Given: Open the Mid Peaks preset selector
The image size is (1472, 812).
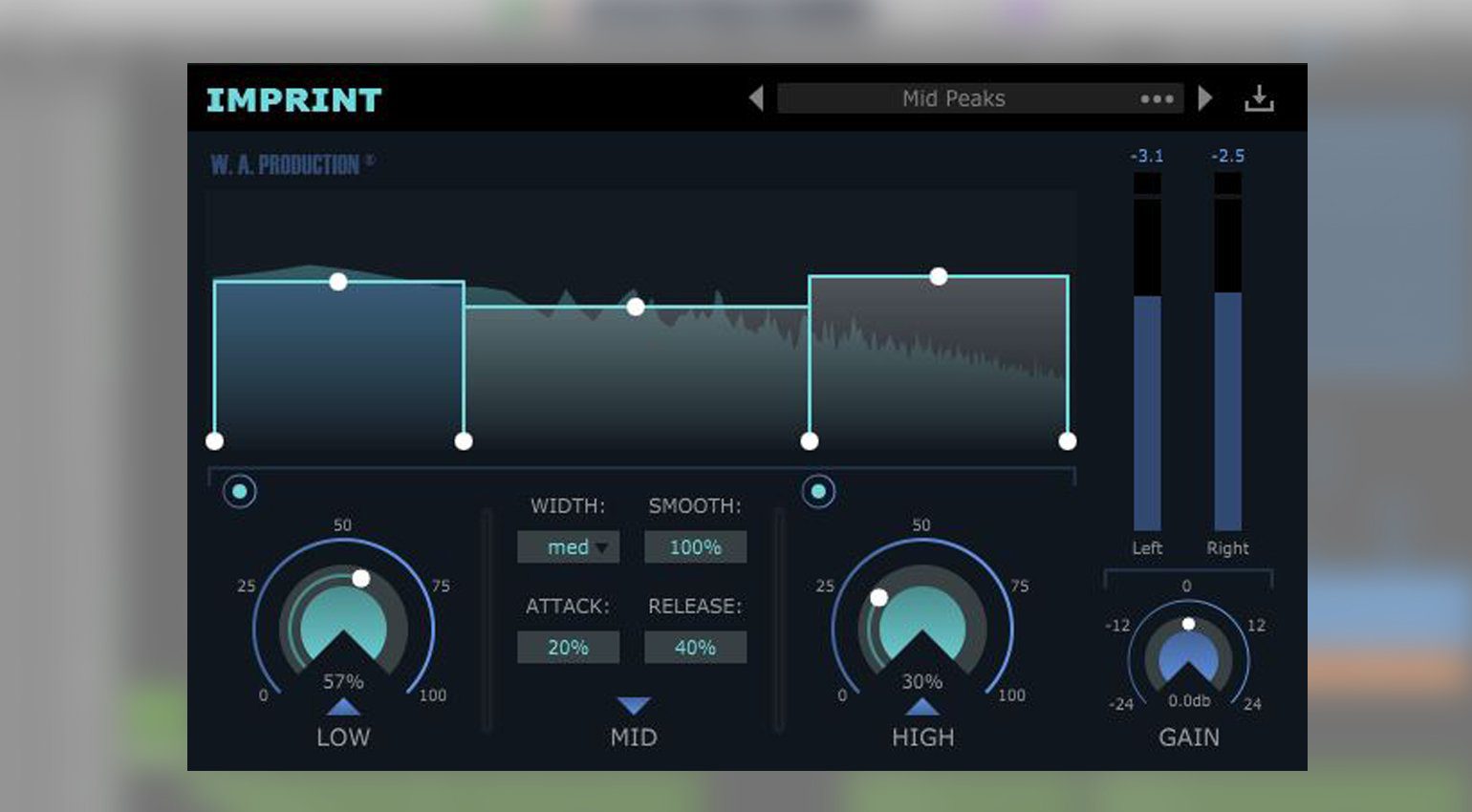Looking at the screenshot, I should pyautogui.click(x=953, y=98).
